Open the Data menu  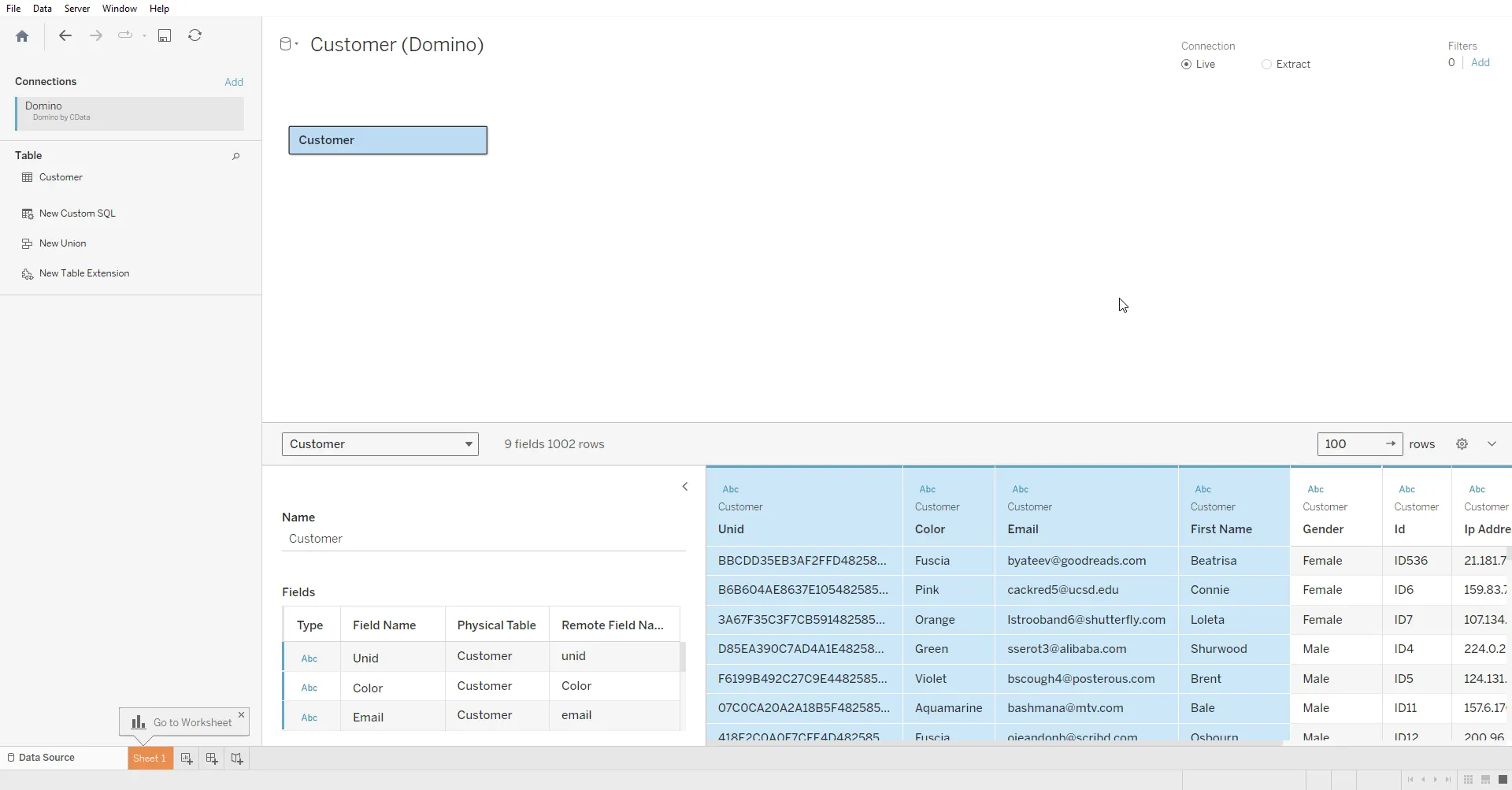click(43, 9)
